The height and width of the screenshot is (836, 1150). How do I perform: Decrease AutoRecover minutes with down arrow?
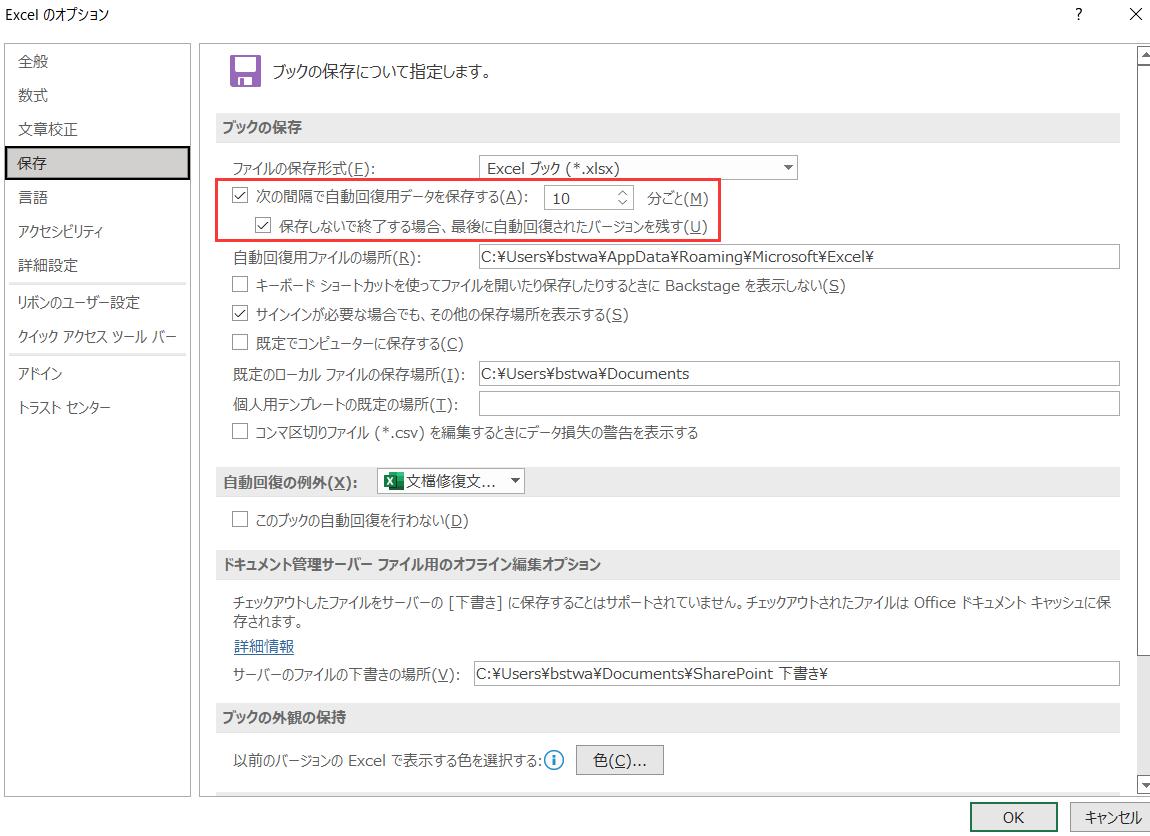click(622, 202)
